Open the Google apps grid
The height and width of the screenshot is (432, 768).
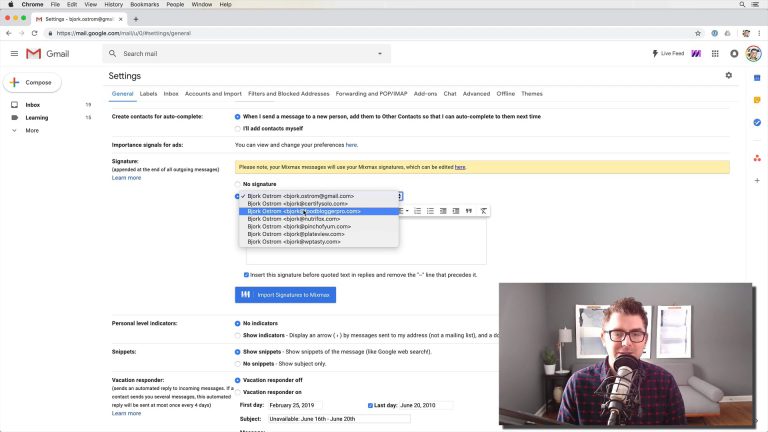coord(715,53)
